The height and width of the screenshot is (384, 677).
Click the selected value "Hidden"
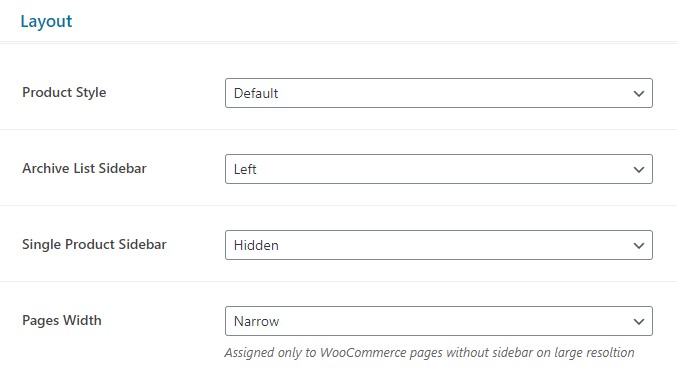[x=256, y=245]
